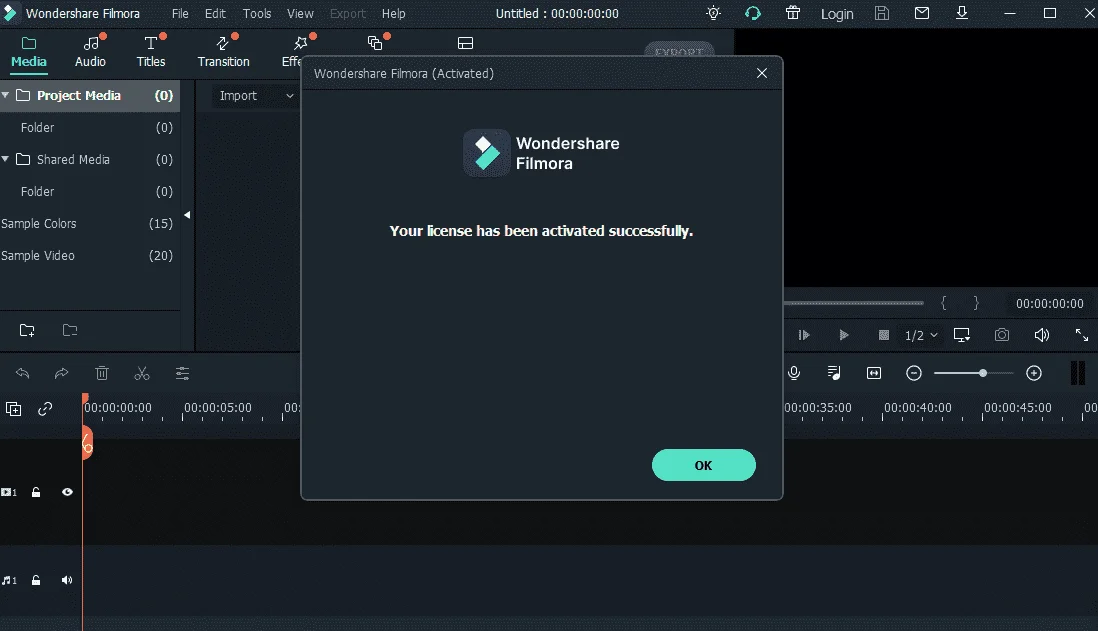Click the redo arrow icon

(x=62, y=373)
